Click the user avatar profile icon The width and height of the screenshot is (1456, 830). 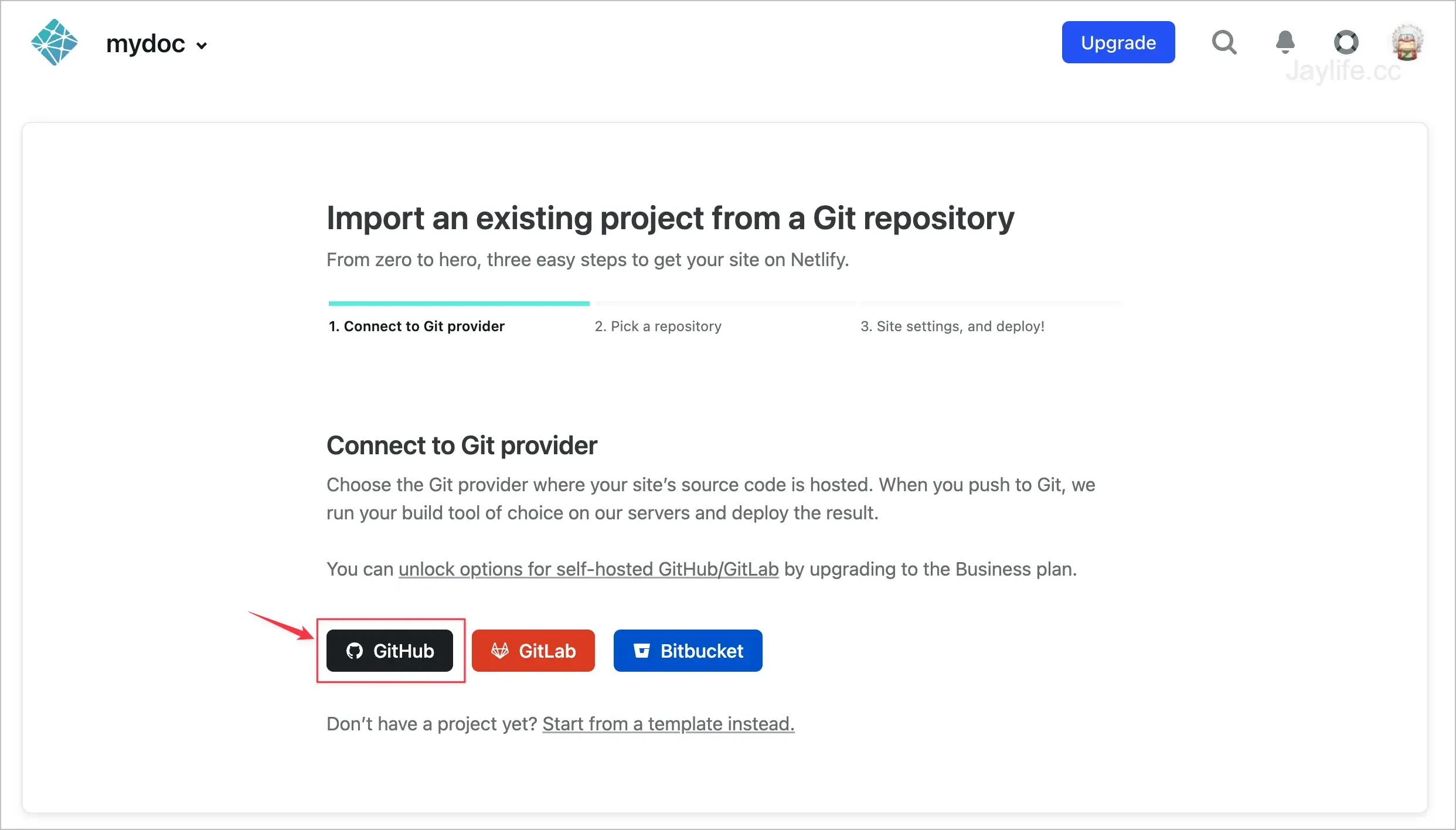[x=1409, y=42]
